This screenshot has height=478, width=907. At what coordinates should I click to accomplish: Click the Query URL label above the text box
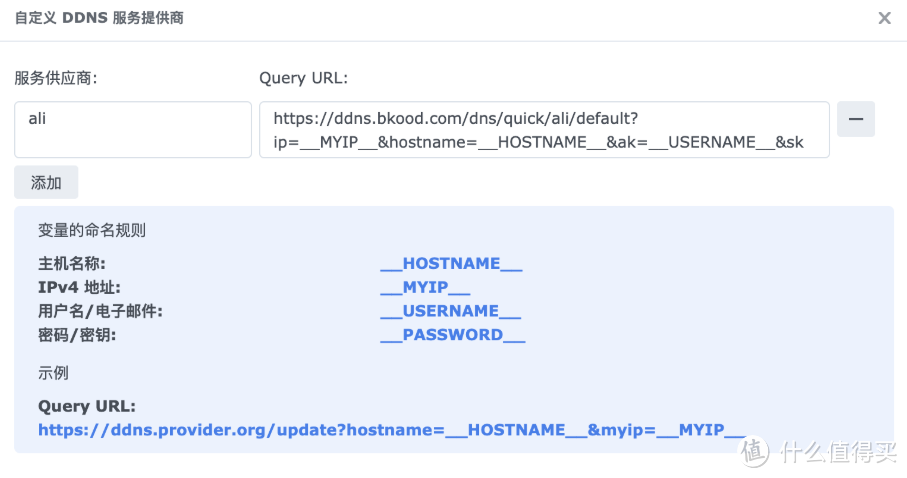(x=303, y=78)
